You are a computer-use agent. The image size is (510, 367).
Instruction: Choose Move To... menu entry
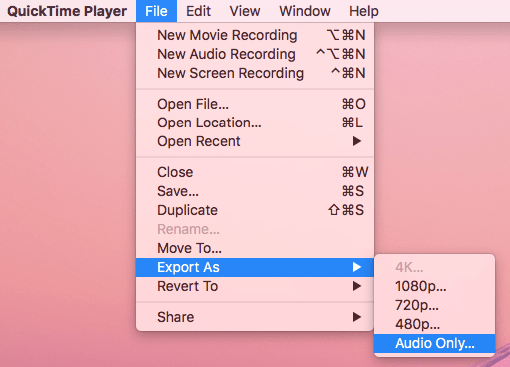click(255, 248)
